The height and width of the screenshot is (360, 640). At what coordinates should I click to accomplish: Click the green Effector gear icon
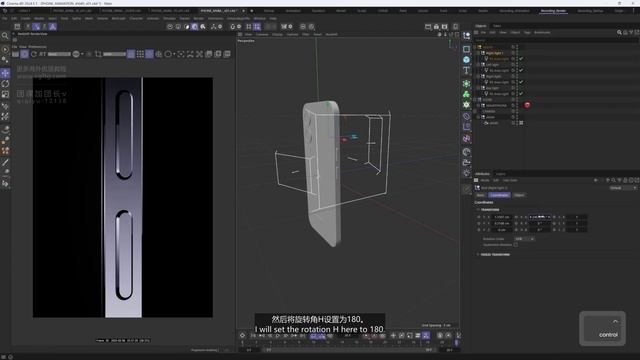[467, 105]
